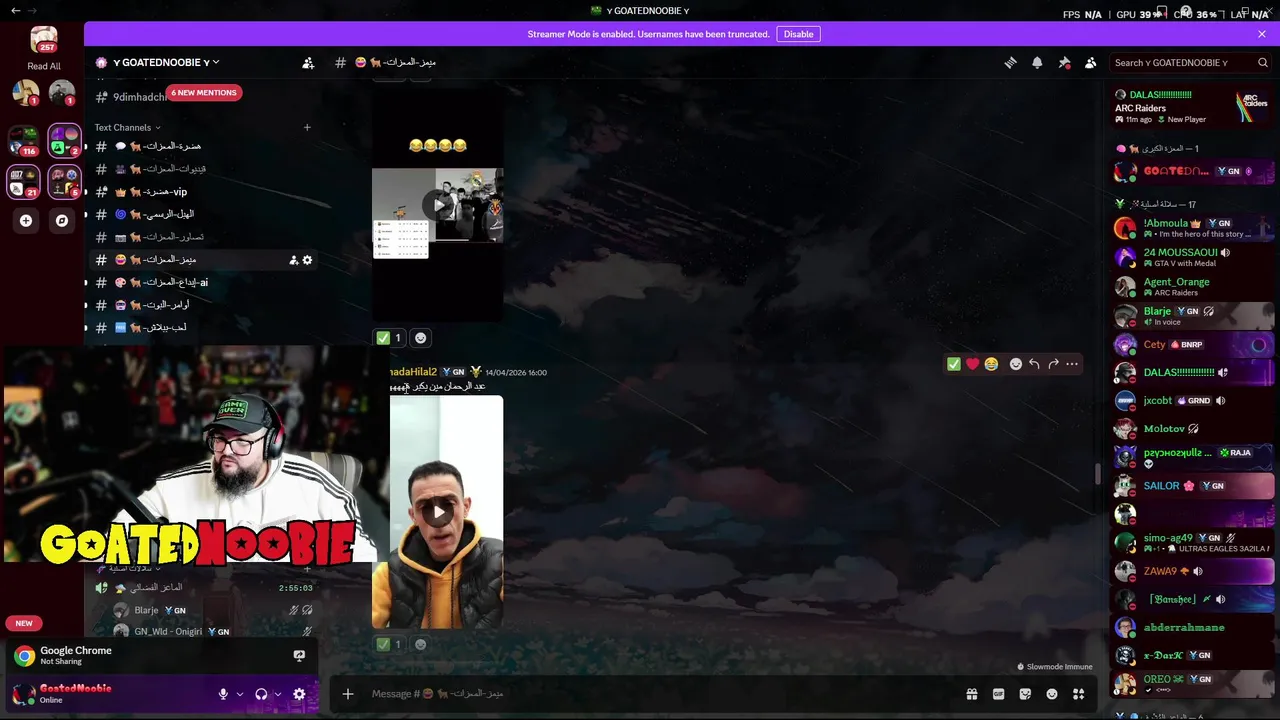Image resolution: width=1280 pixels, height=720 pixels.
Task: Open microphone input options arrow
Action: coord(240,694)
